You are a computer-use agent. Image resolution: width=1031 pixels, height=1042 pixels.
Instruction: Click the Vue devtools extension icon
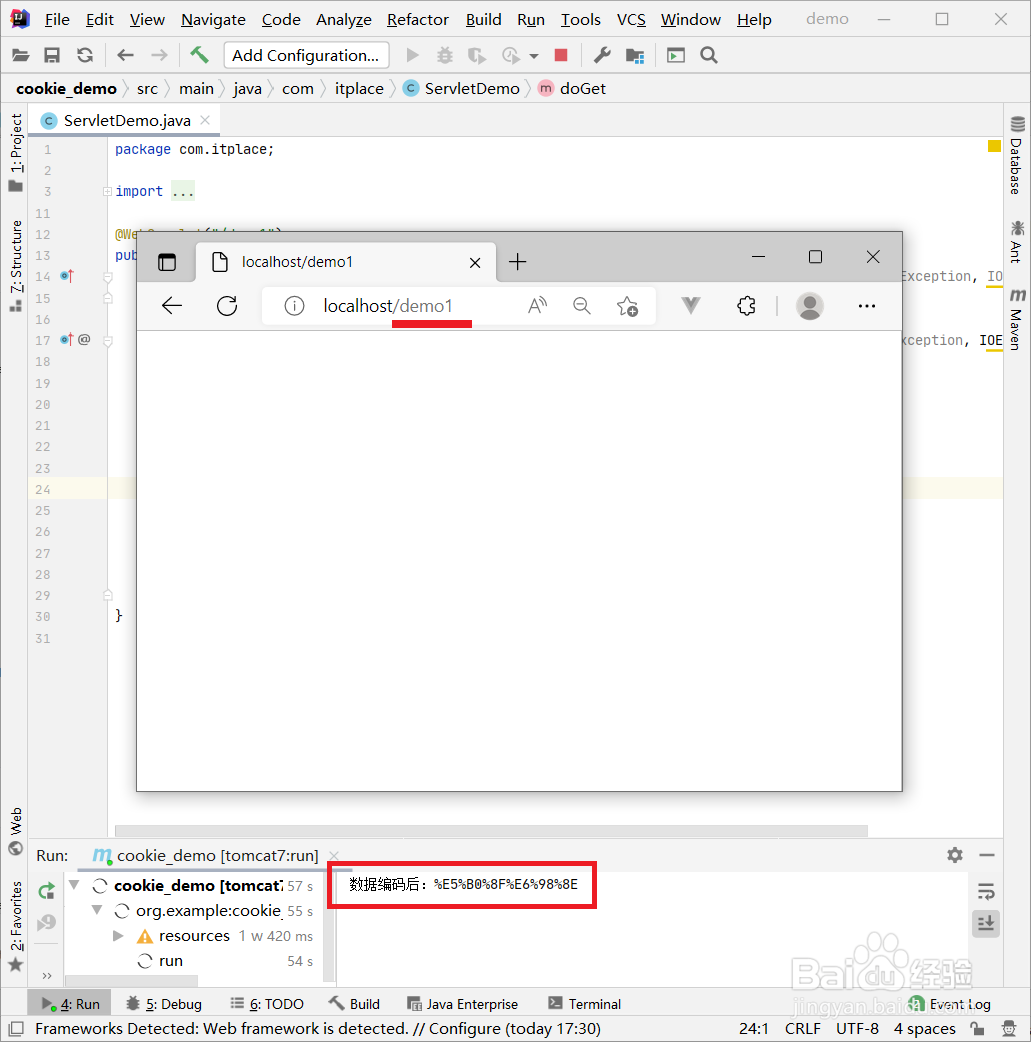[x=691, y=306]
